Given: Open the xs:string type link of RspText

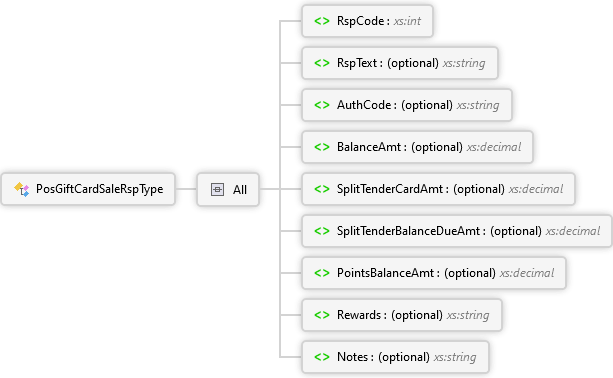Looking at the screenshot, I should (464, 63).
